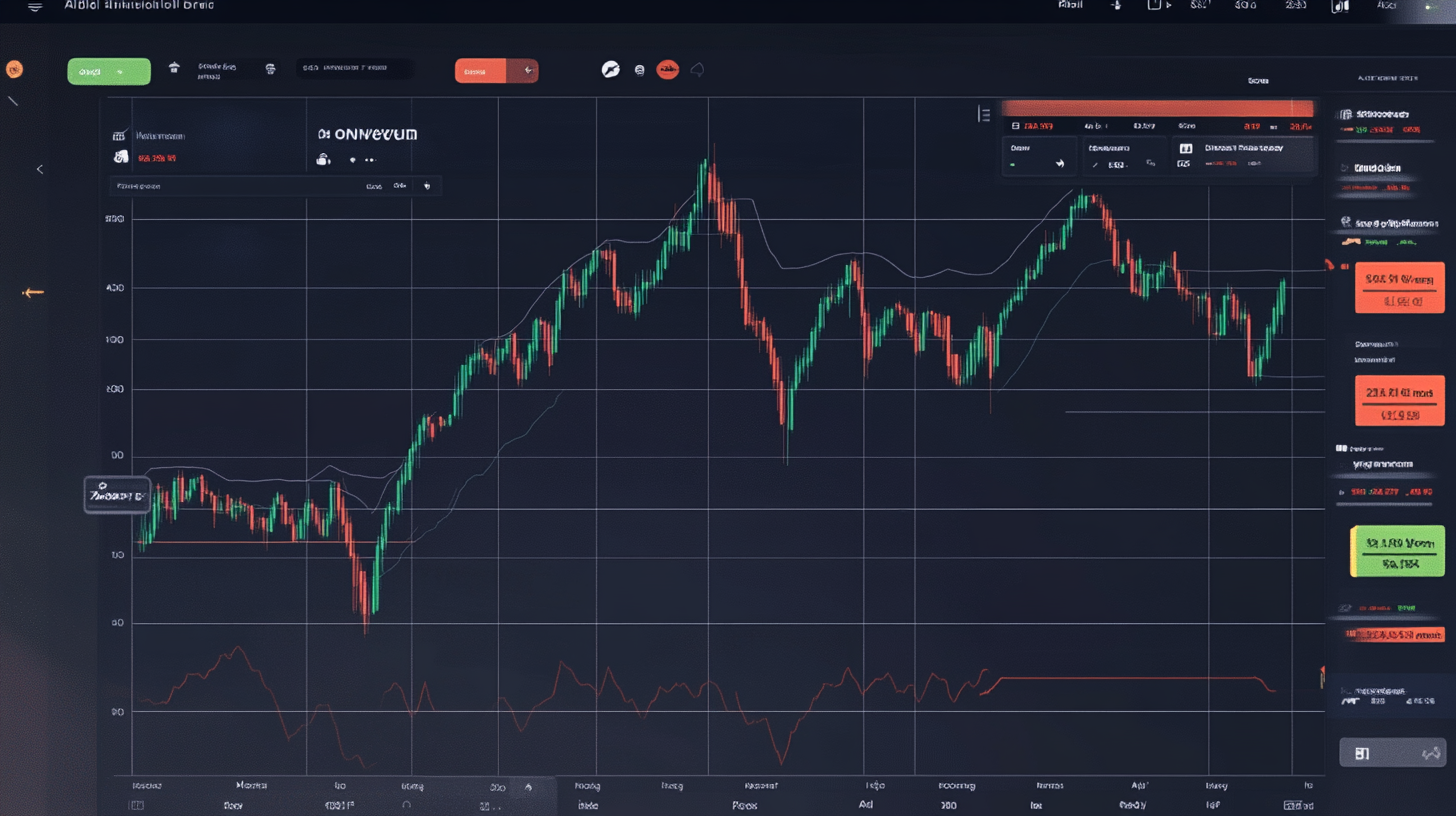Toggle the red circular button in the top toolbar

click(666, 68)
